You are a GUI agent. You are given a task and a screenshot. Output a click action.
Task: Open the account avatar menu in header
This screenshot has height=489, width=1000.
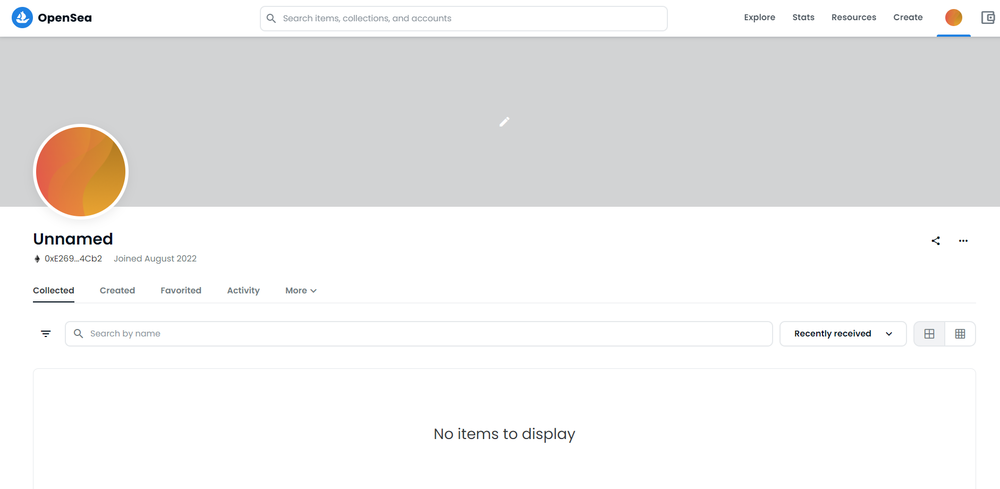point(953,18)
